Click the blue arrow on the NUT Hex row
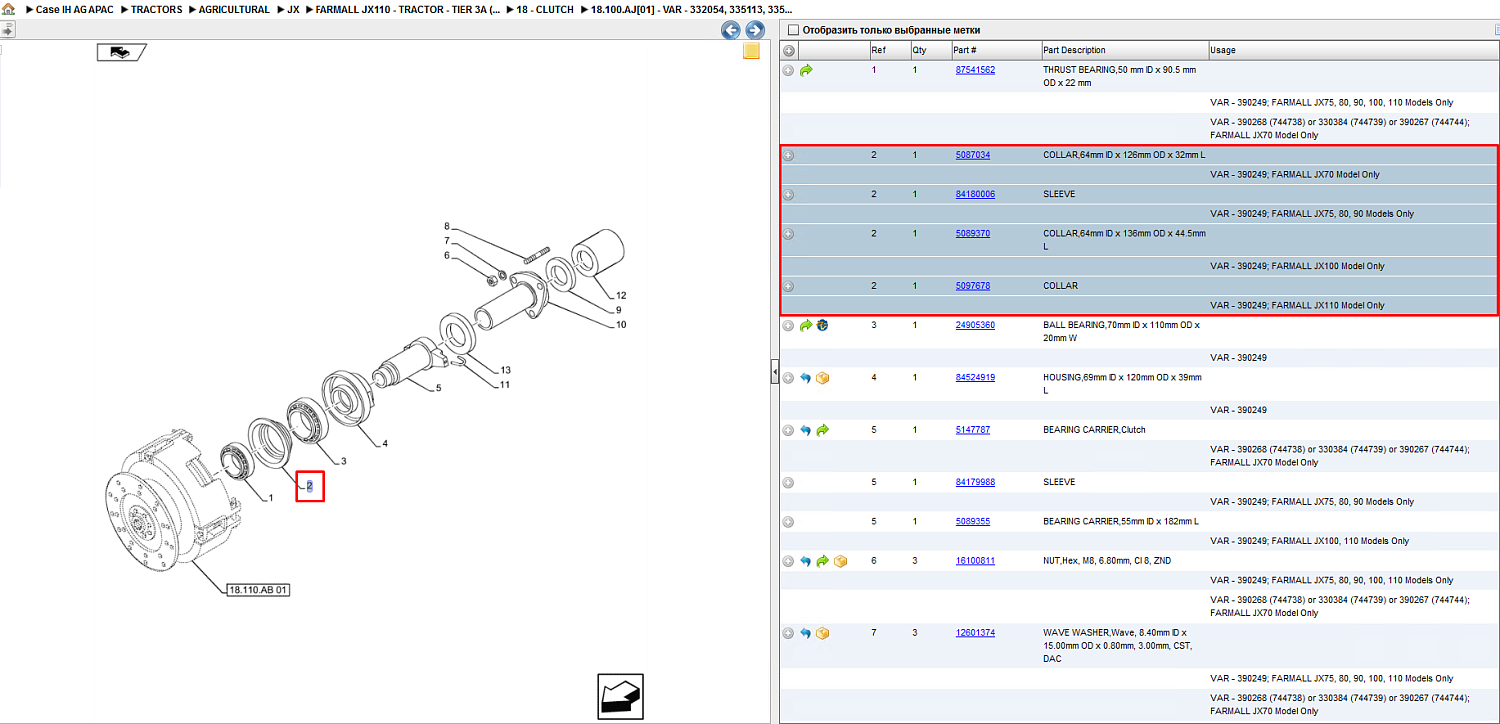Screen dimensions: 1500x724 (806, 562)
